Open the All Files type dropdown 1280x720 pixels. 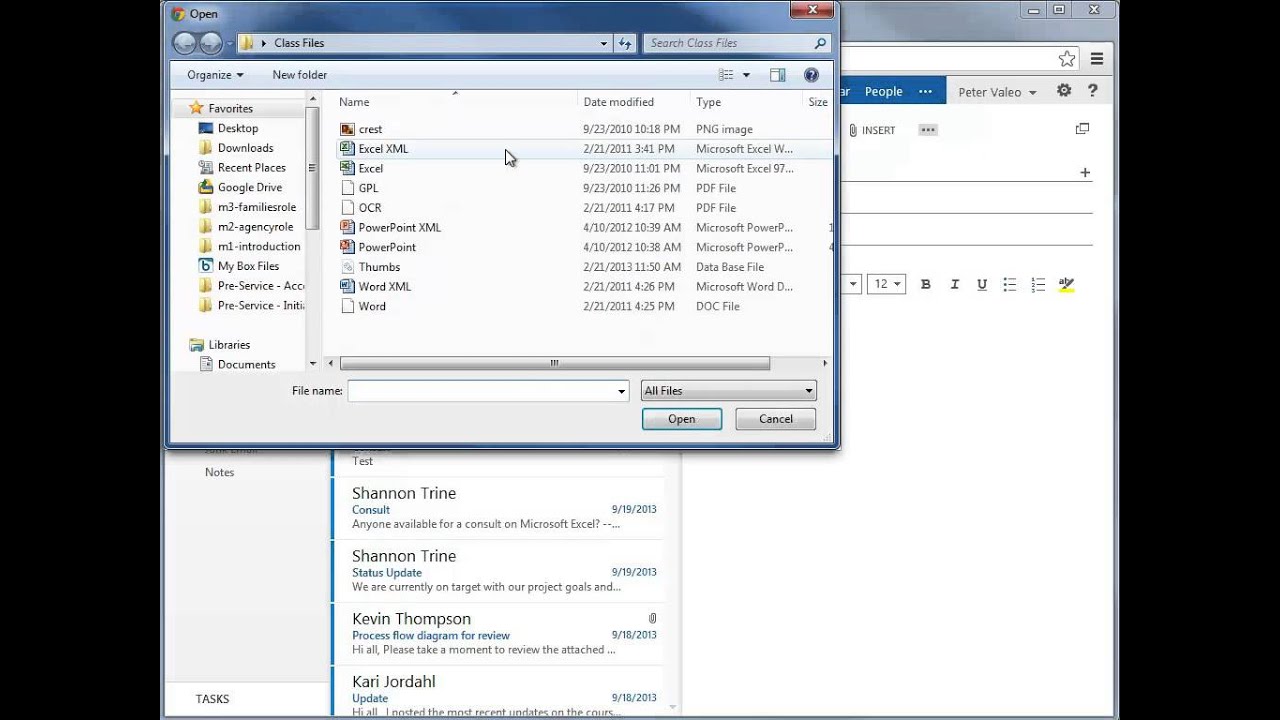[x=729, y=391]
